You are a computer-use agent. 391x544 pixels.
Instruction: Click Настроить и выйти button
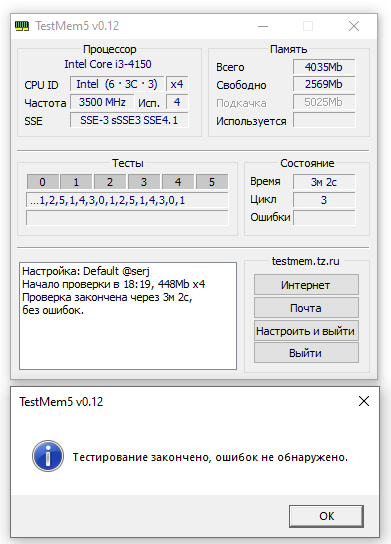coord(306,331)
